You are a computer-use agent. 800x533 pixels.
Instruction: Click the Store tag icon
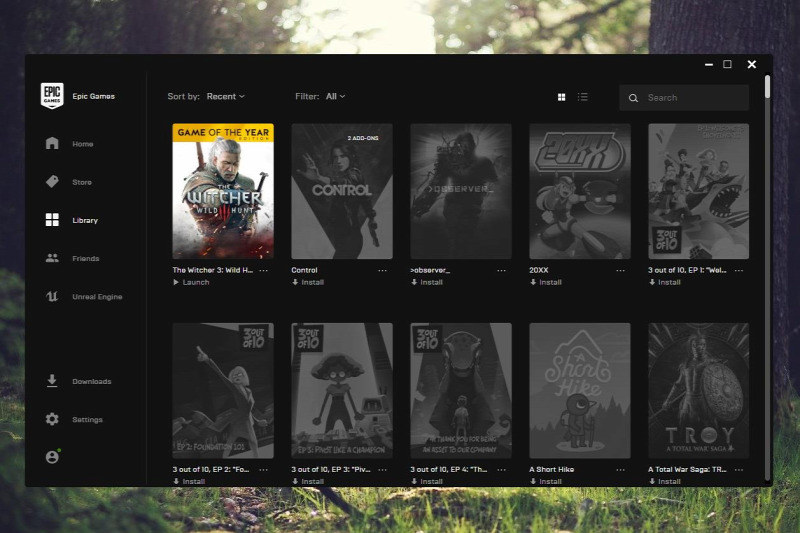[52, 182]
